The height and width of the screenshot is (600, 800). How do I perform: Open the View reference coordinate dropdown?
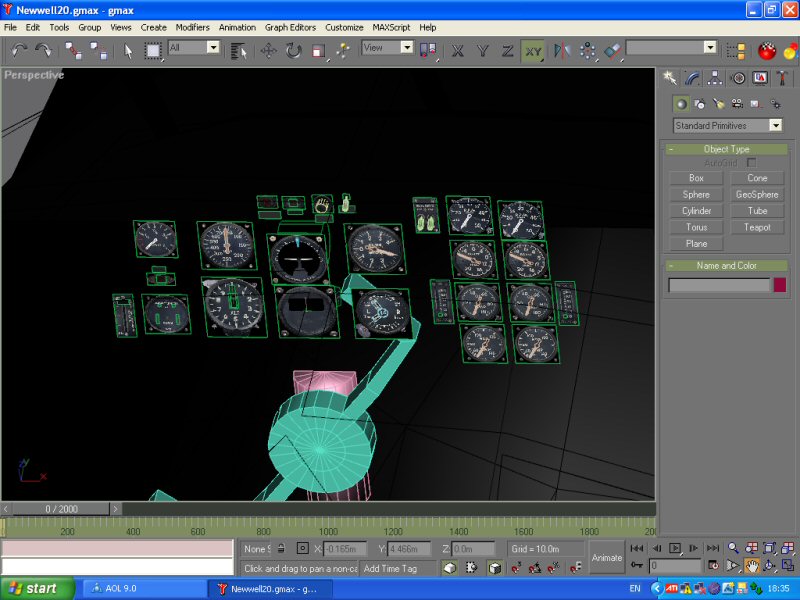(x=387, y=47)
